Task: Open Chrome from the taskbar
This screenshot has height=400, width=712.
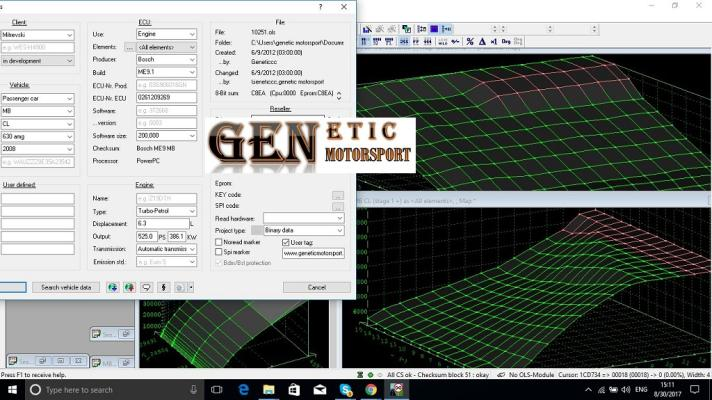Action: (x=371, y=389)
